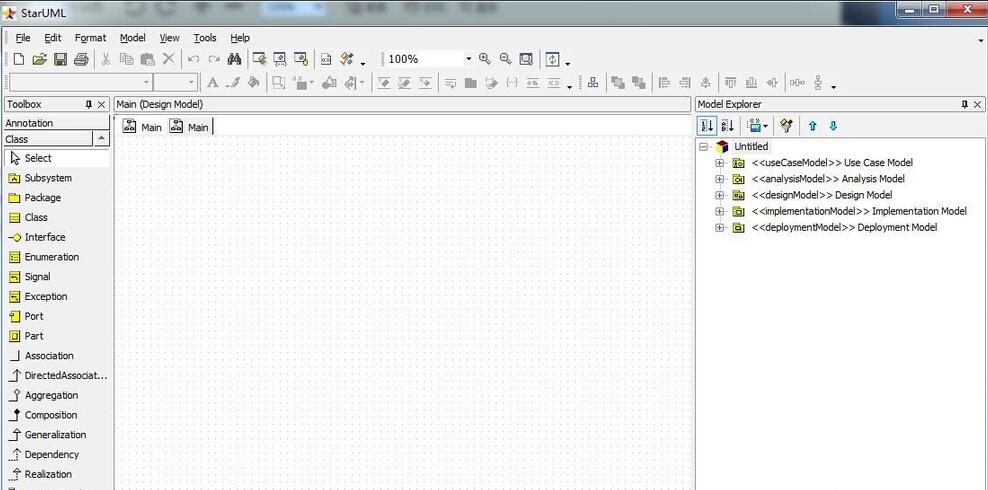Click the Zoom Out magnifier icon

point(505,59)
